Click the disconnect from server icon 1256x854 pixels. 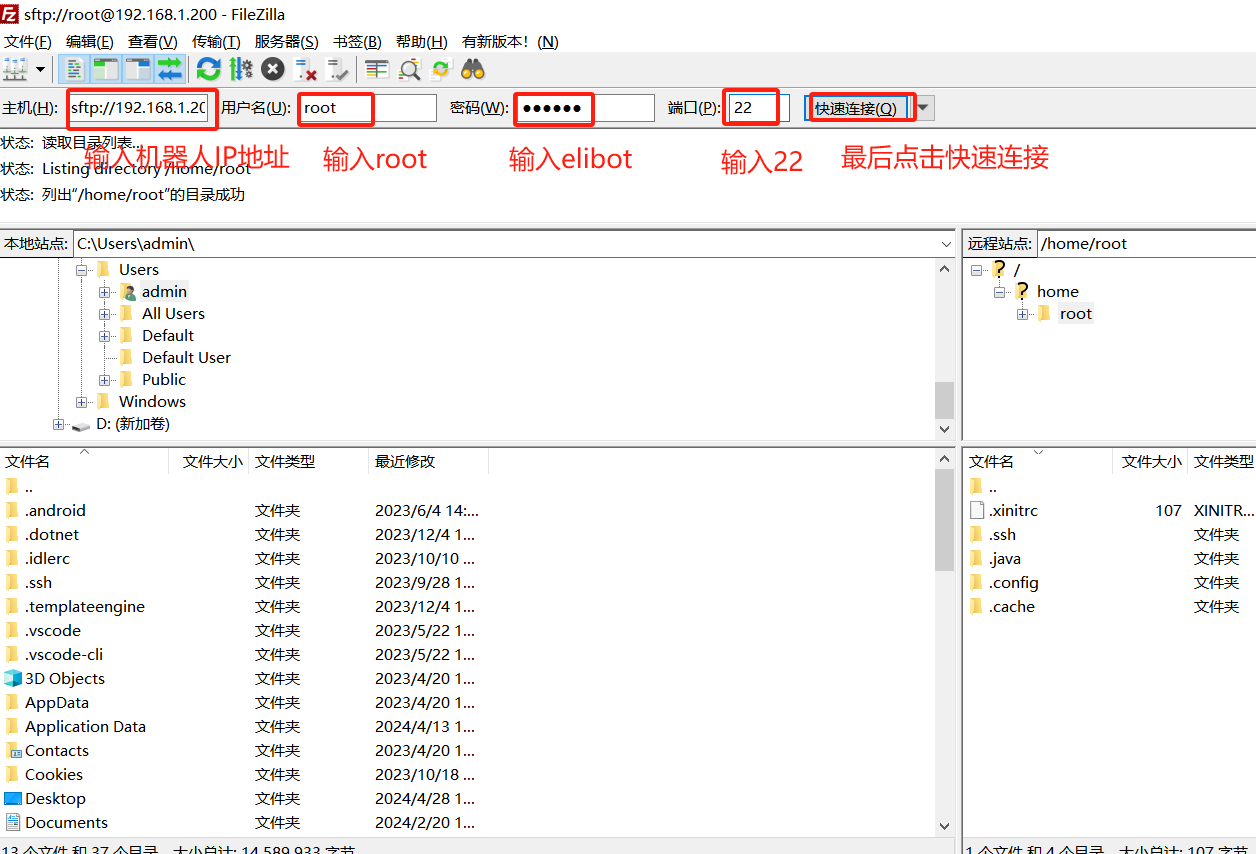306,69
